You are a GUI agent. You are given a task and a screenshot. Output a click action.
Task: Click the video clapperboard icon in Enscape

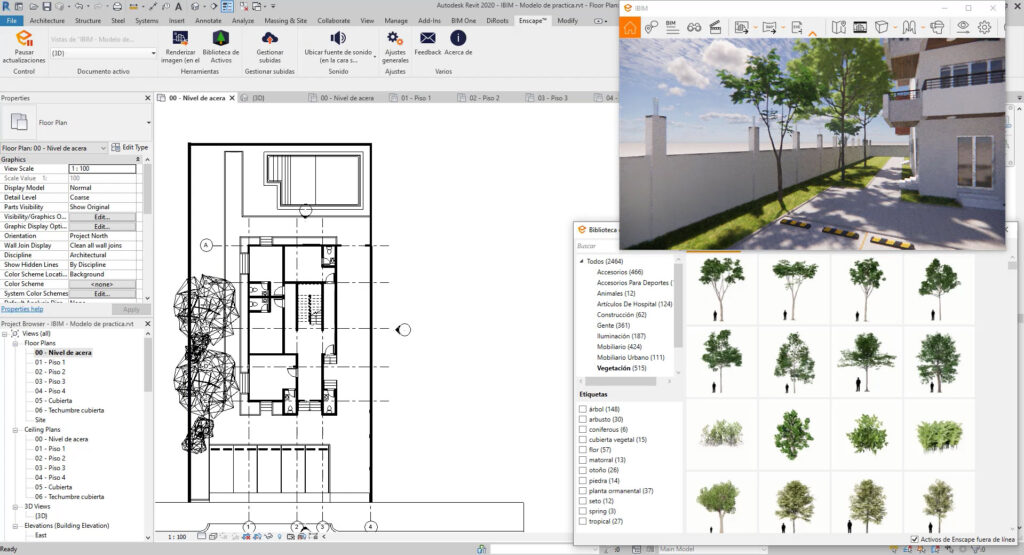click(x=716, y=28)
